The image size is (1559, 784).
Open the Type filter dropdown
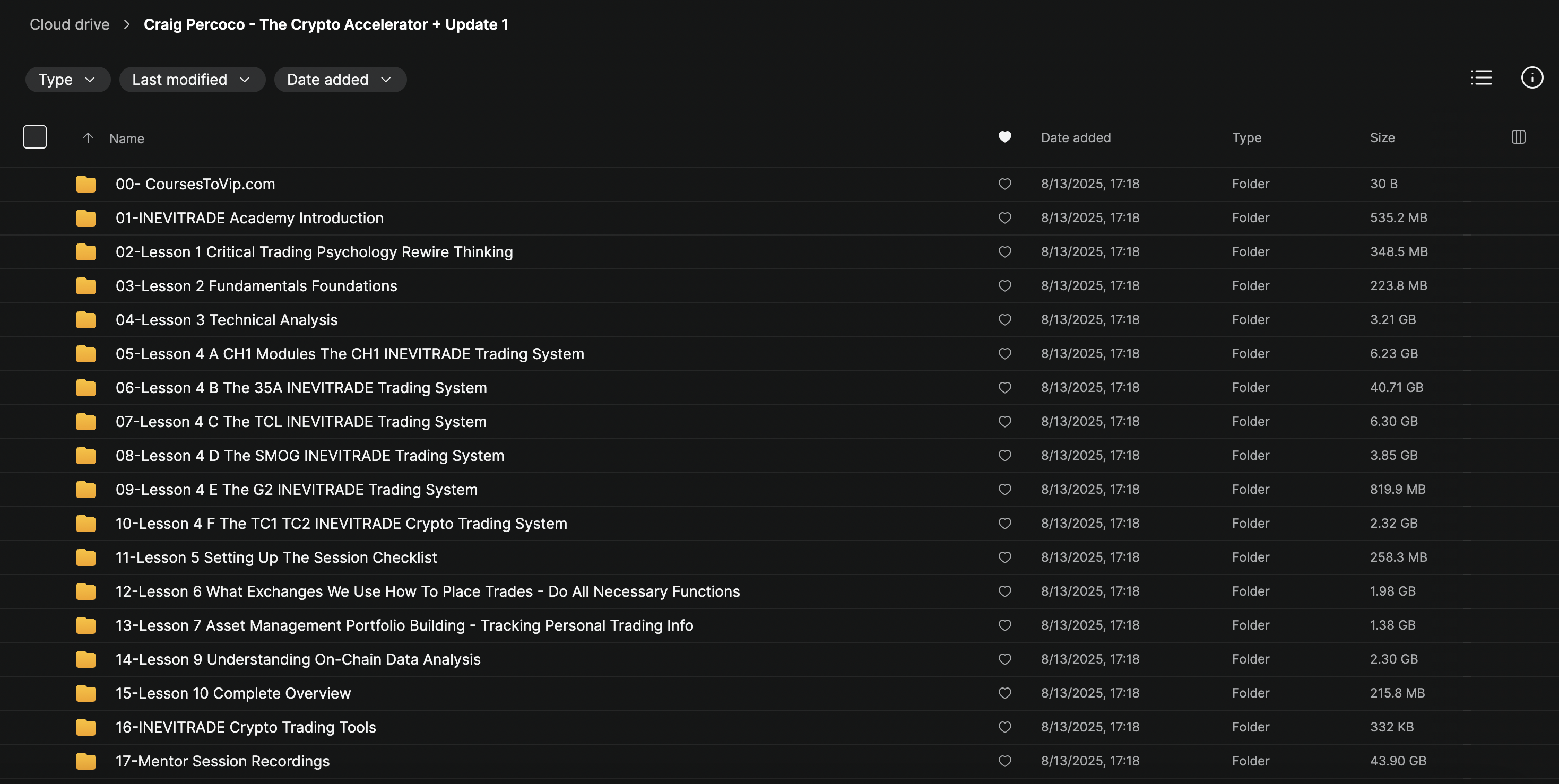click(67, 80)
